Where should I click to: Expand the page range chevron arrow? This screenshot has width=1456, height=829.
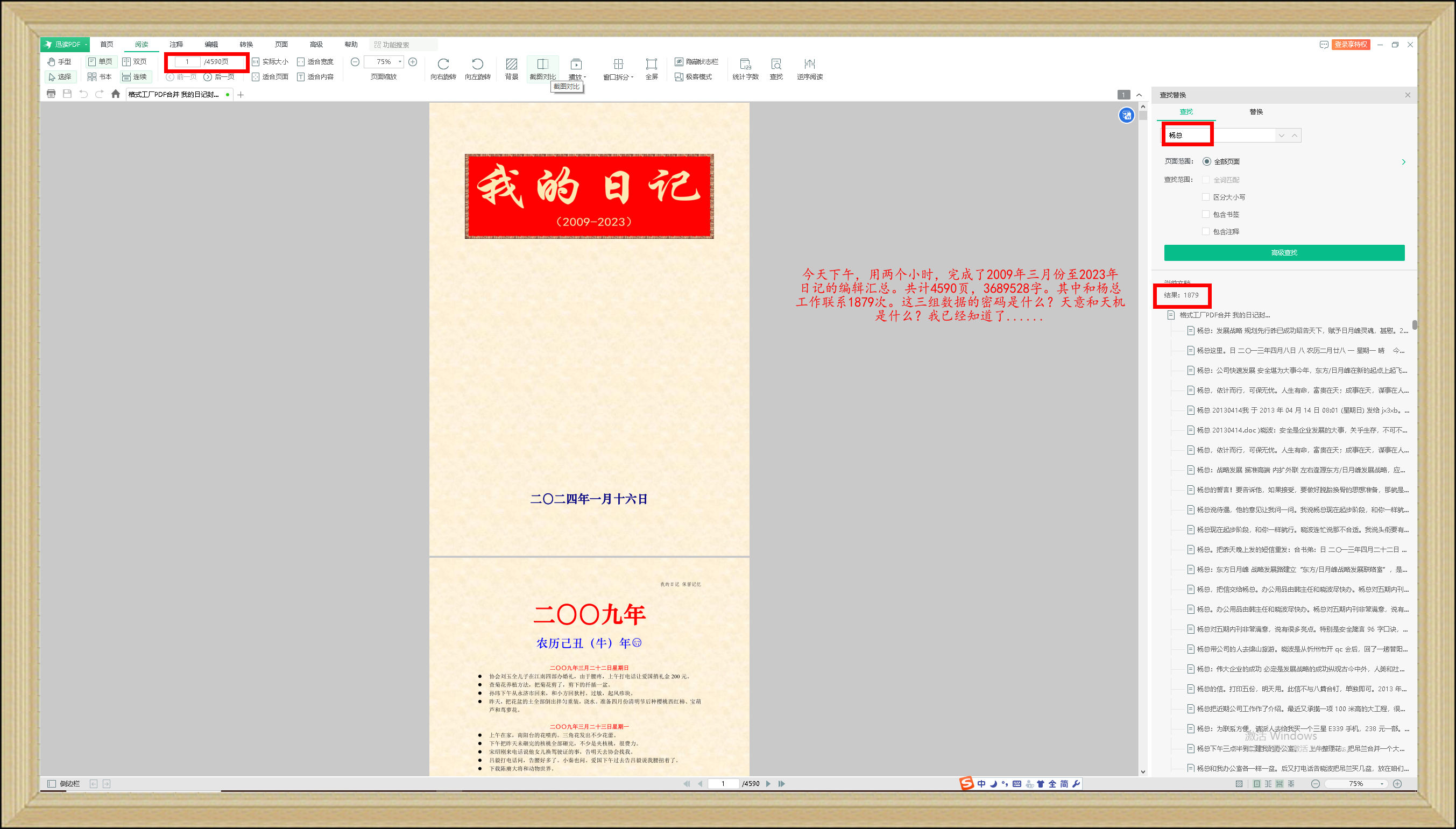point(1403,162)
